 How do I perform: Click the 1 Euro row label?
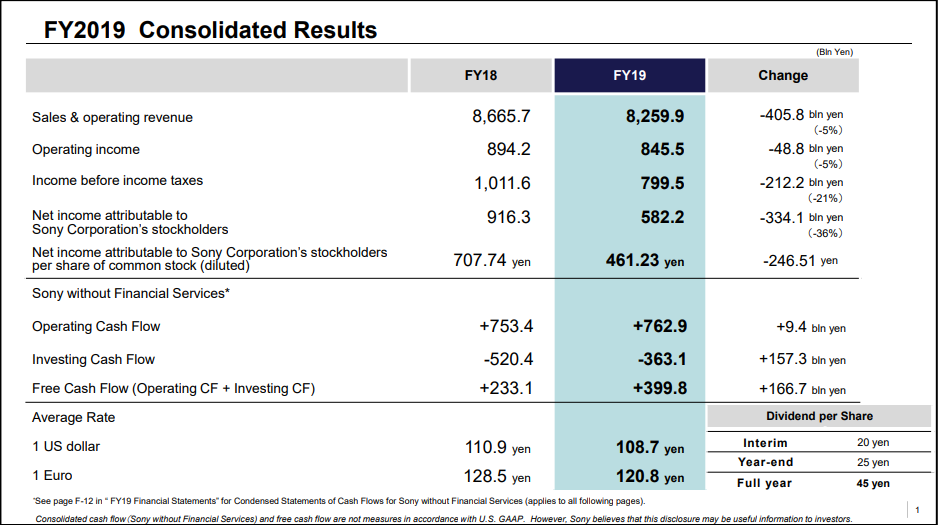(x=52, y=475)
